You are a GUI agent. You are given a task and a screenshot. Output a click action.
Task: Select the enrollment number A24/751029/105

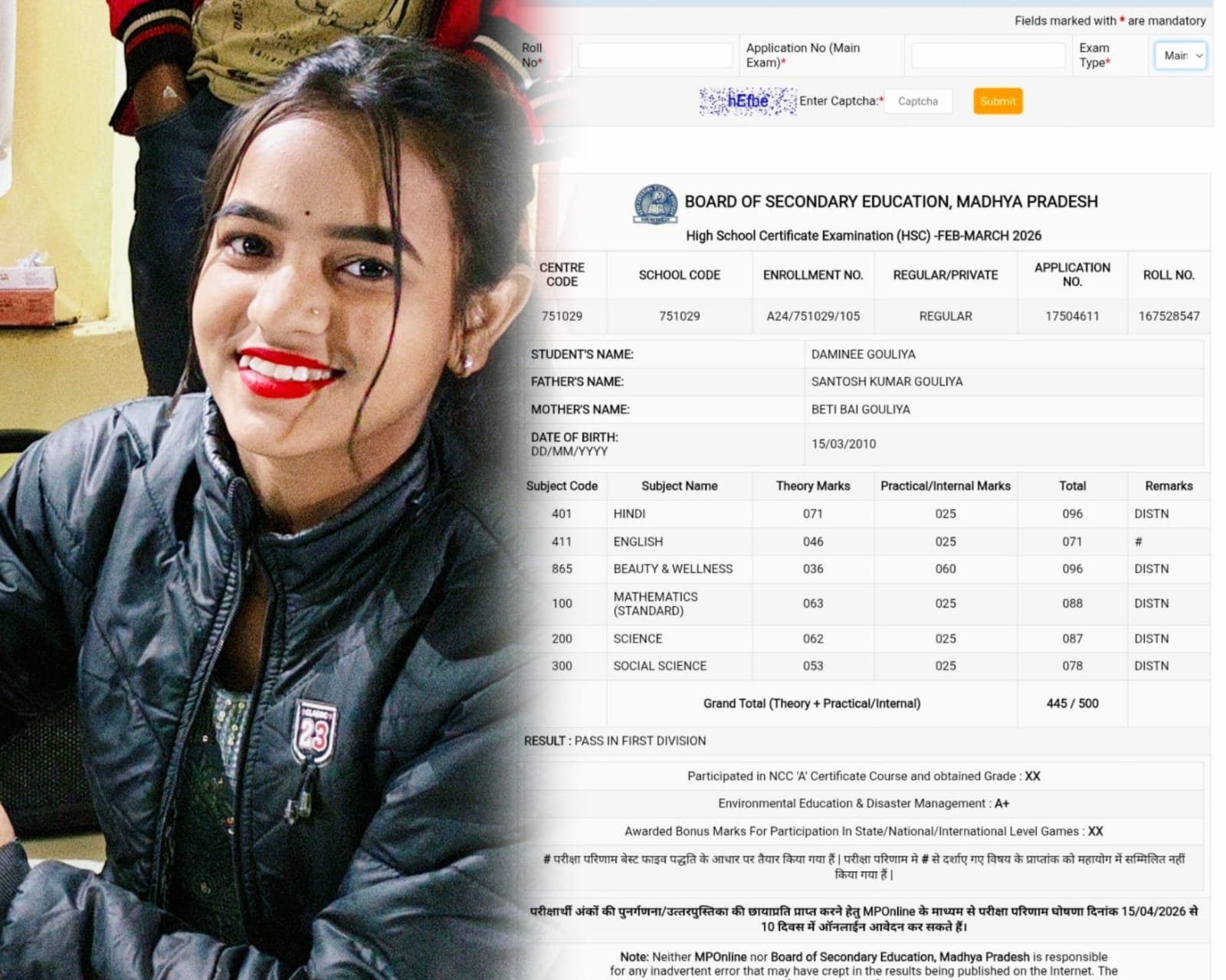pos(813,316)
